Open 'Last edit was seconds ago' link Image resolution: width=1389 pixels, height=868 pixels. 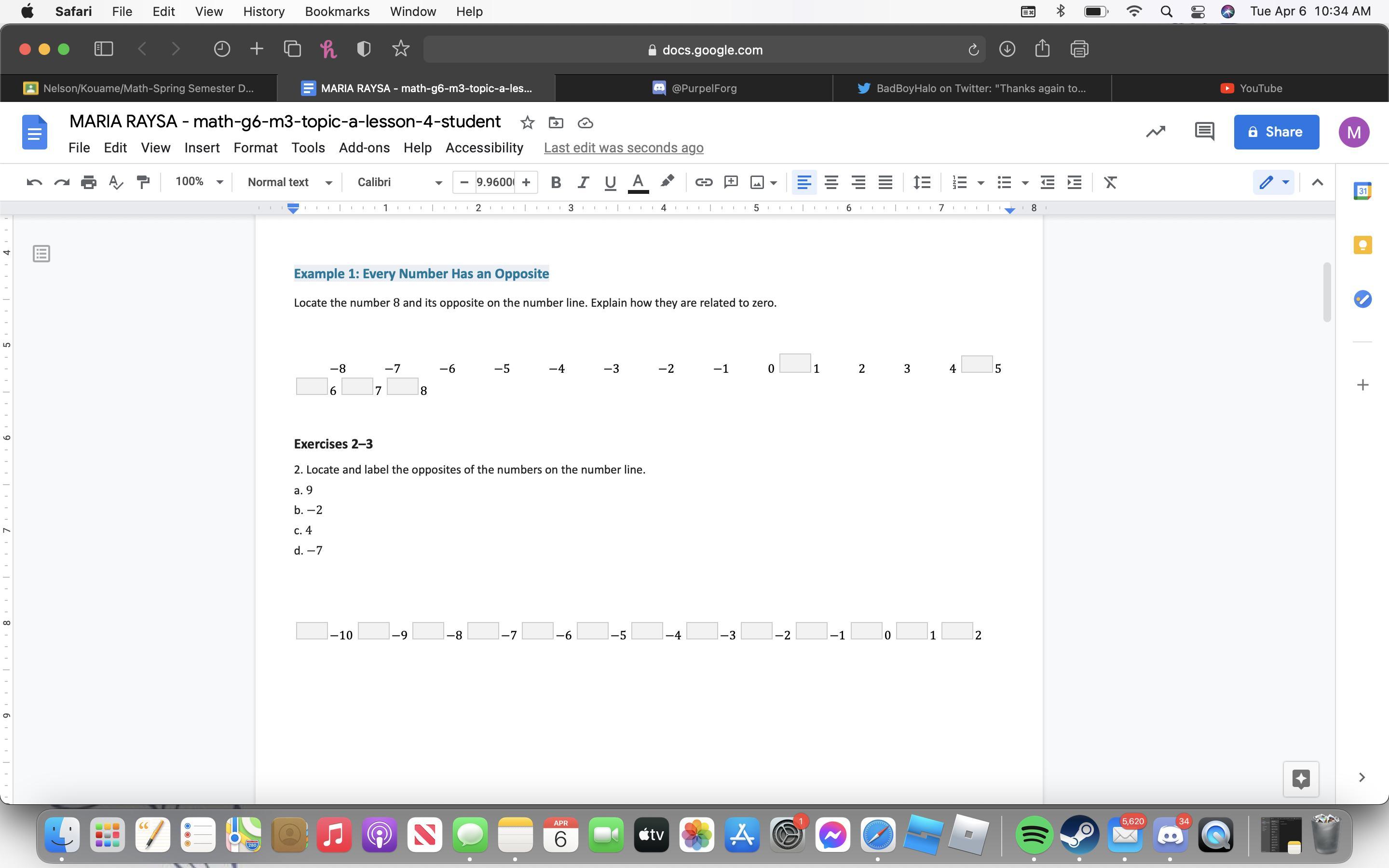(623, 148)
